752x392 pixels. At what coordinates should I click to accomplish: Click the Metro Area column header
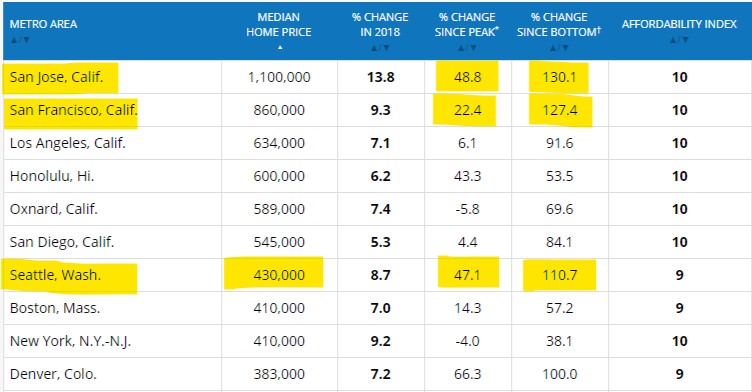pos(44,24)
